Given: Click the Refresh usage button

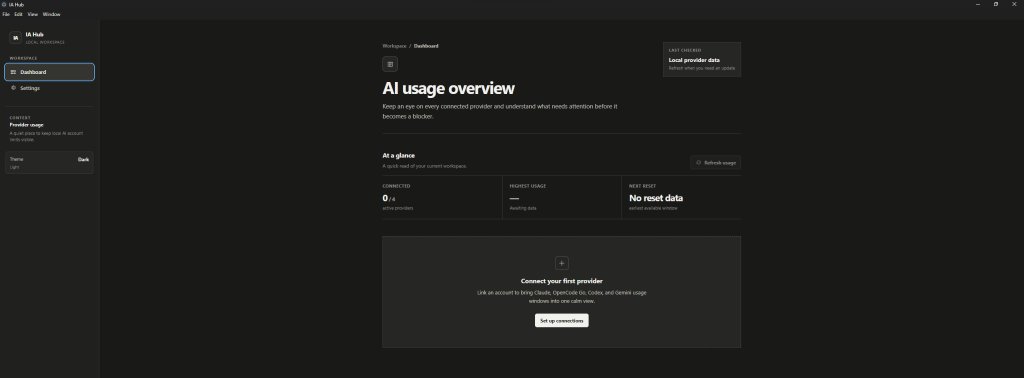Looking at the screenshot, I should click(715, 163).
